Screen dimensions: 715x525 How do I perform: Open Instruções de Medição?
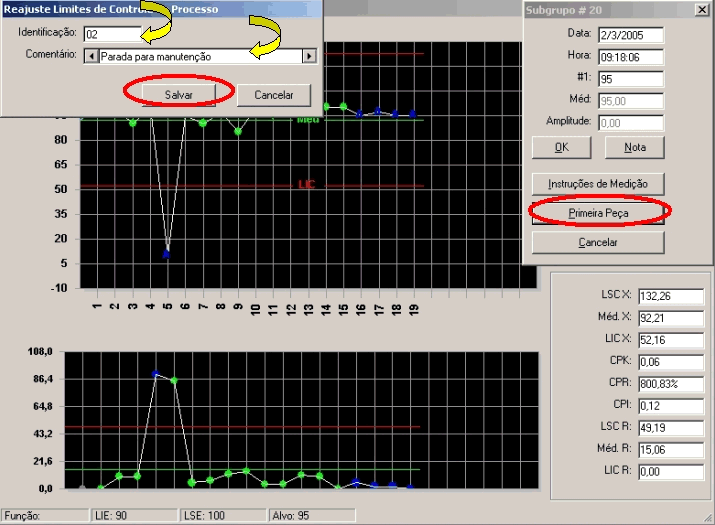coord(598,184)
